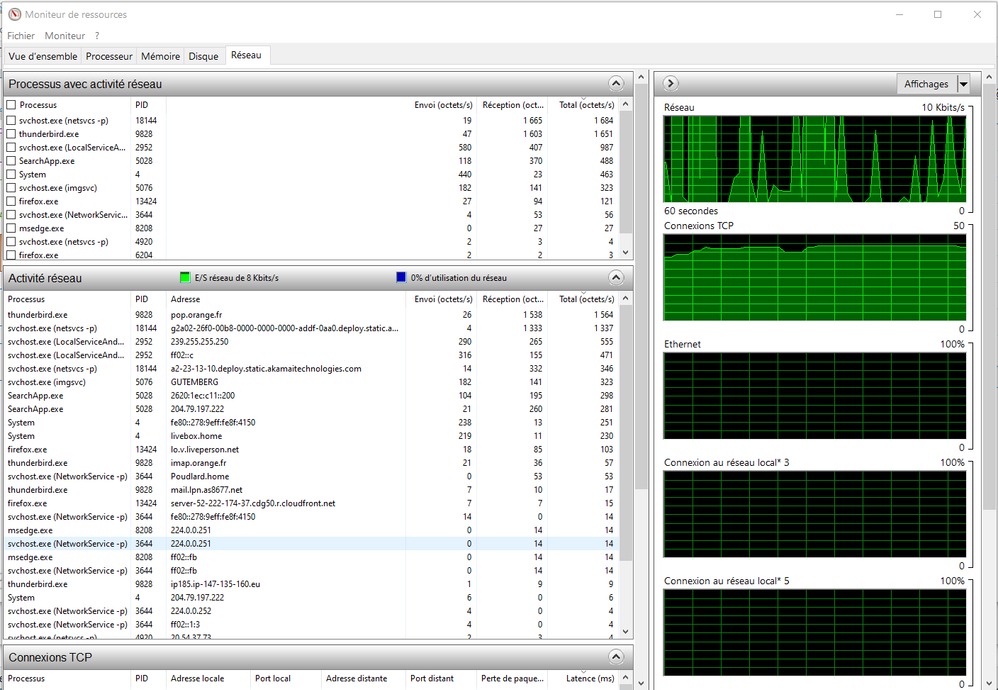Open the Fichier menu
This screenshot has width=998, height=690.
point(21,36)
